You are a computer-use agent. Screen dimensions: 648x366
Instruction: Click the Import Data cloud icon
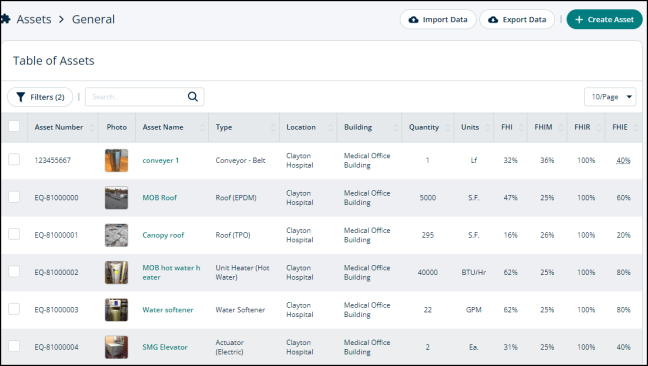413,19
